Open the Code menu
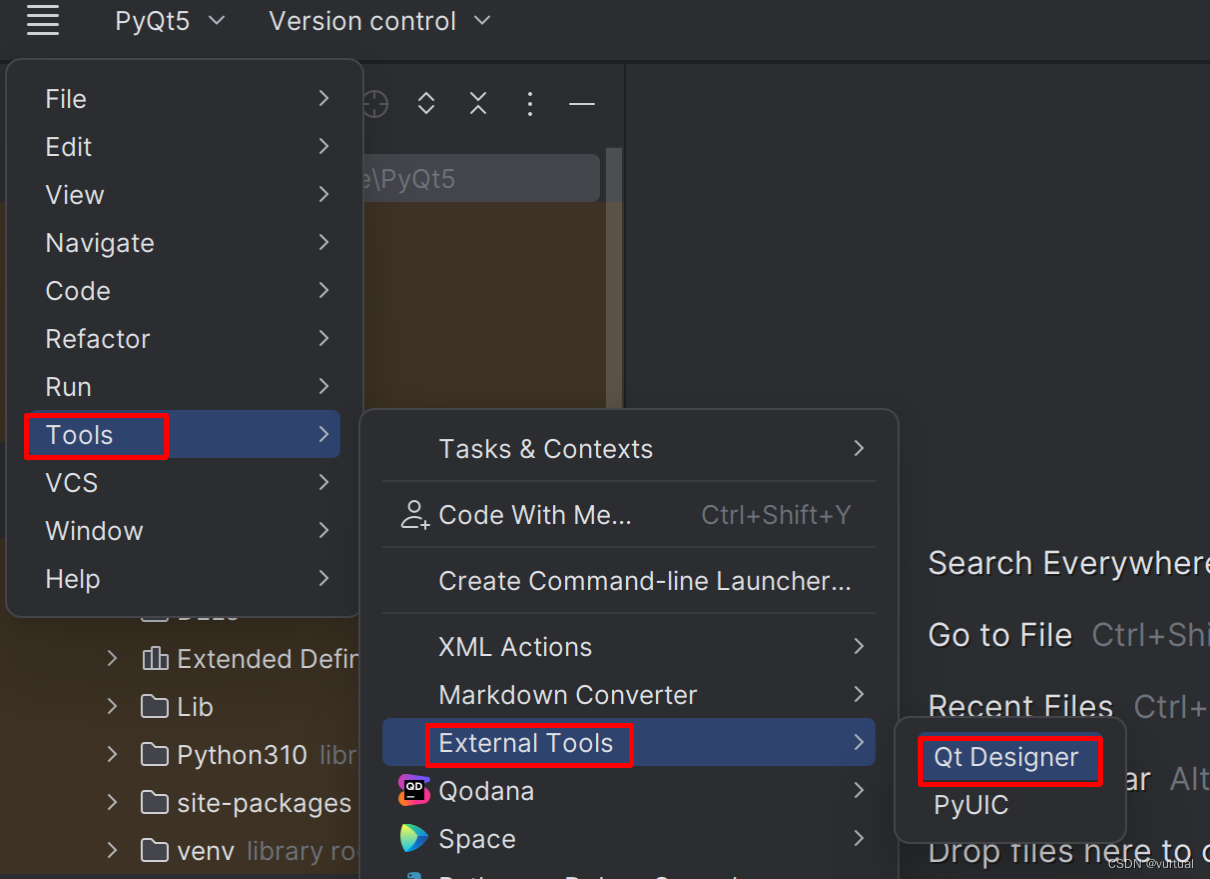 point(183,291)
